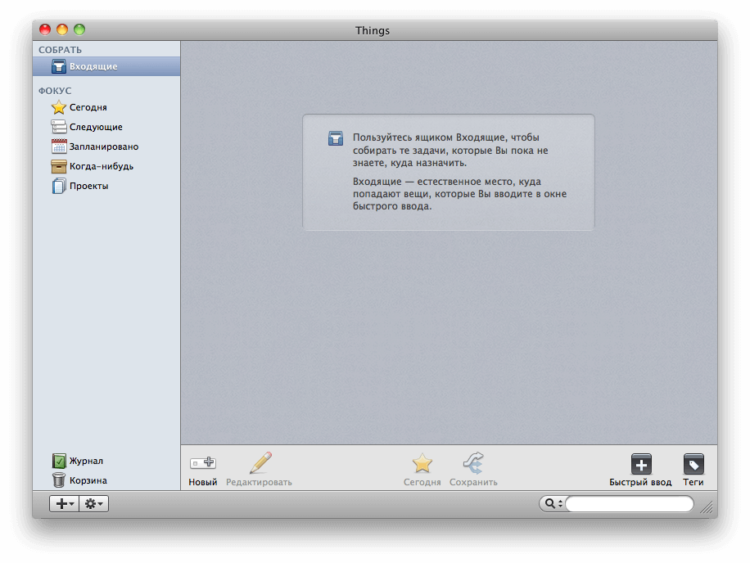Open the Следующие list
This screenshot has width=750, height=563.
[x=106, y=127]
